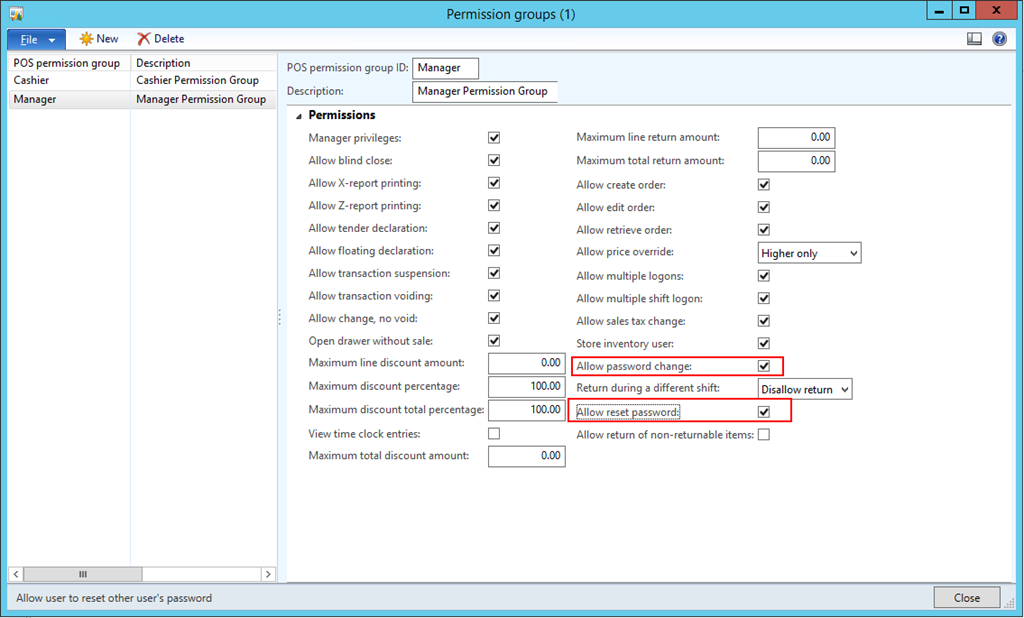Toggle the Manager privileges checkbox
1024x618 pixels.
[x=494, y=138]
